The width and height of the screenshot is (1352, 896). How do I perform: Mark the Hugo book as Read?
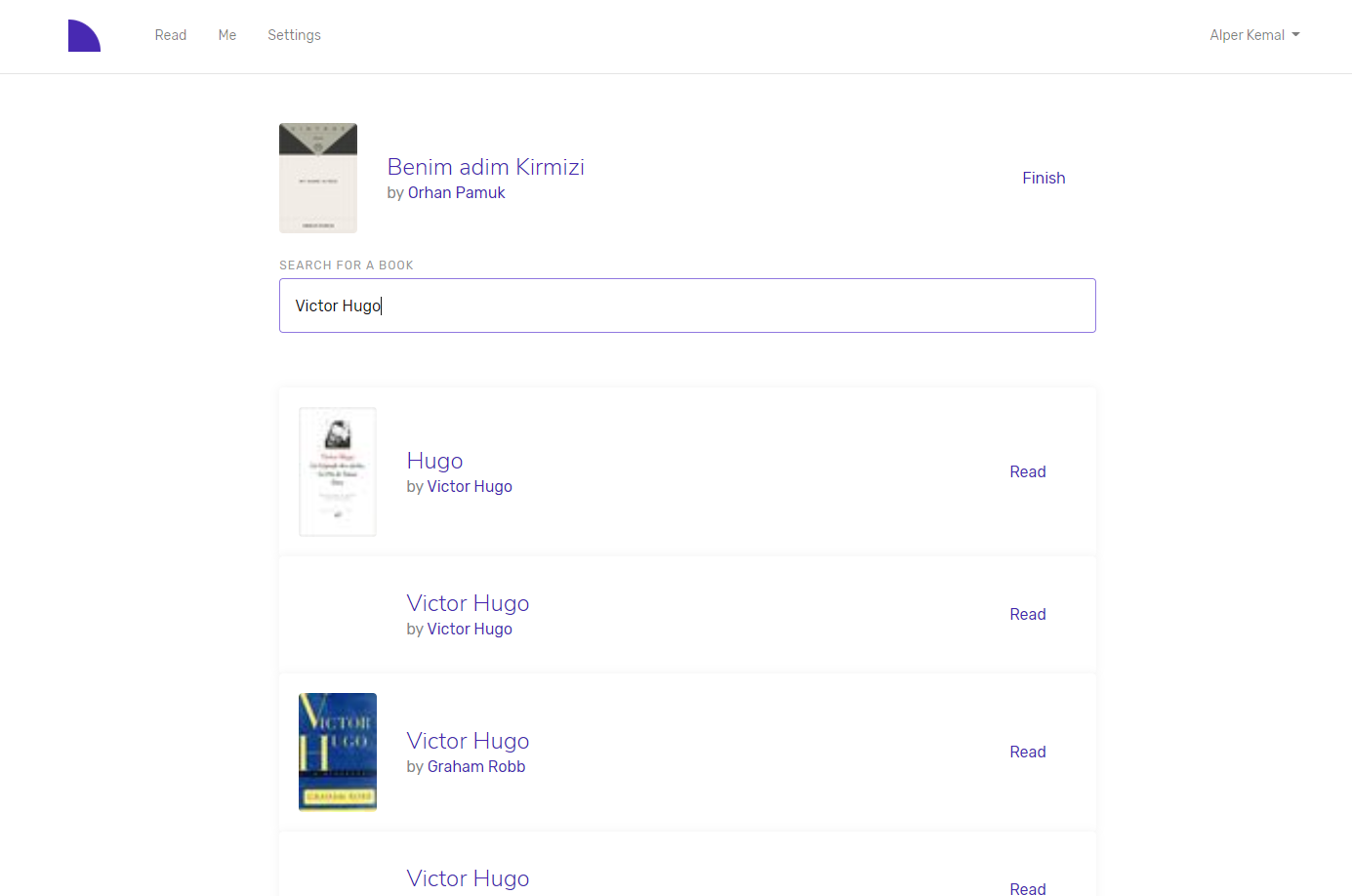(1027, 471)
